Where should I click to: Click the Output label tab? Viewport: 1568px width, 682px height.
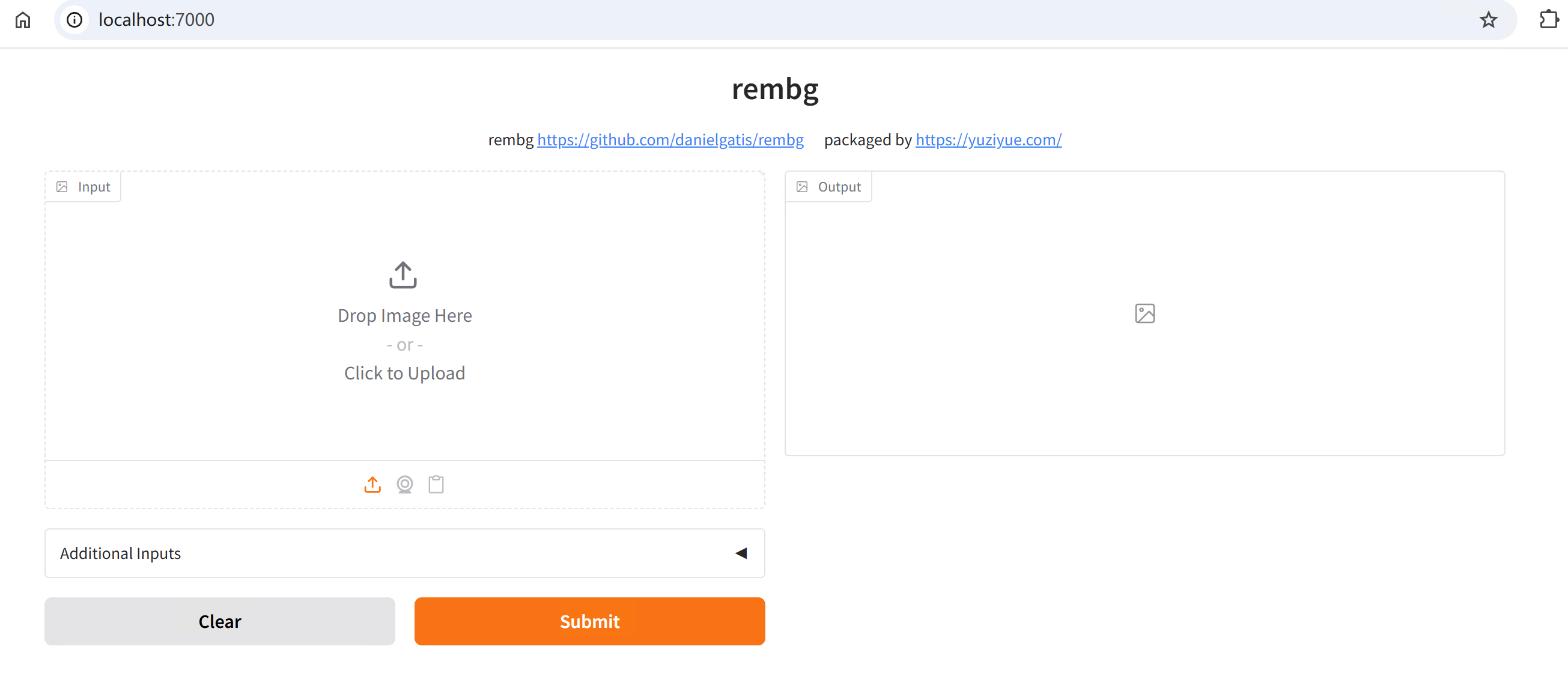tap(828, 187)
